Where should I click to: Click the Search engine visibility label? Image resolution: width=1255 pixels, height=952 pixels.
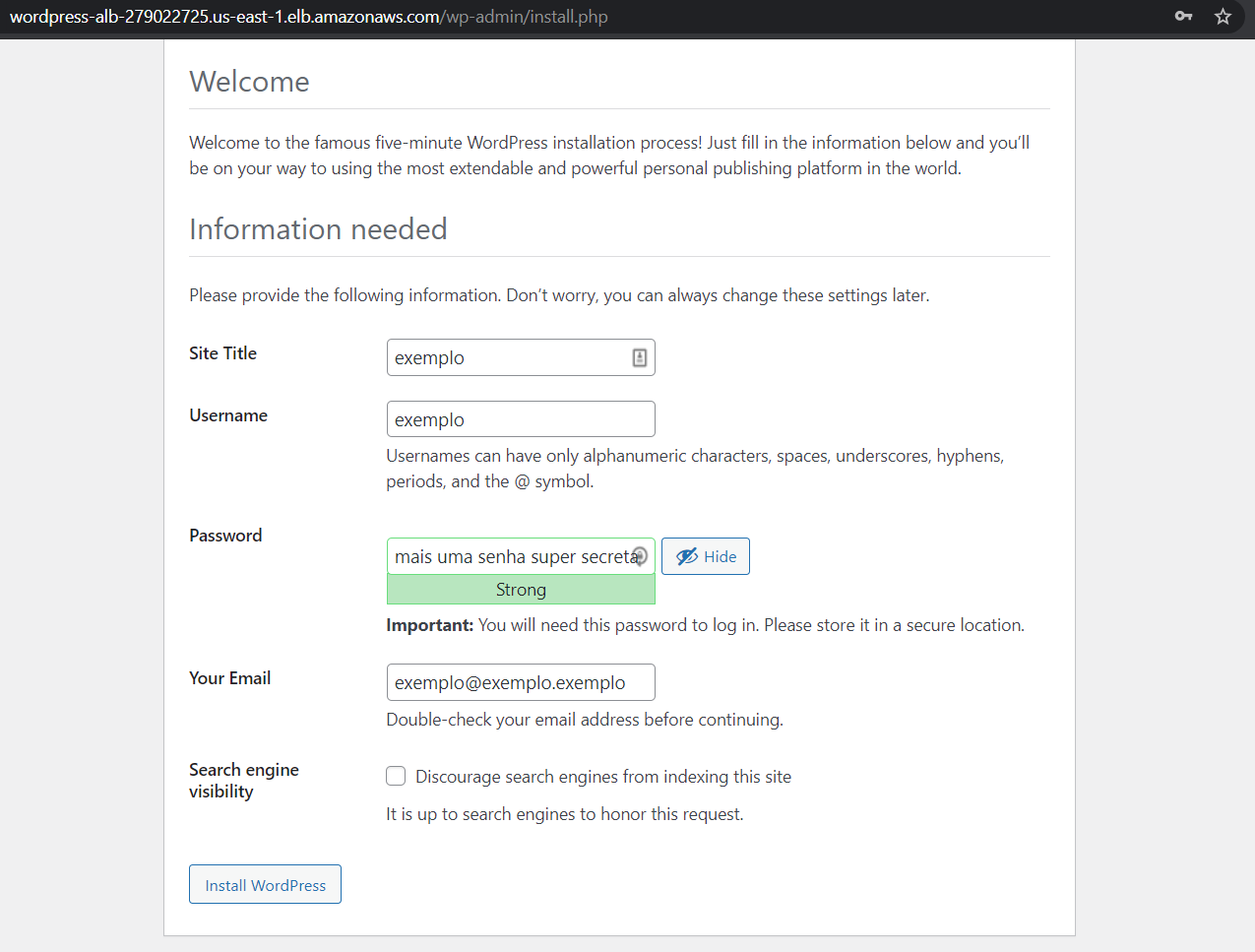click(x=244, y=781)
